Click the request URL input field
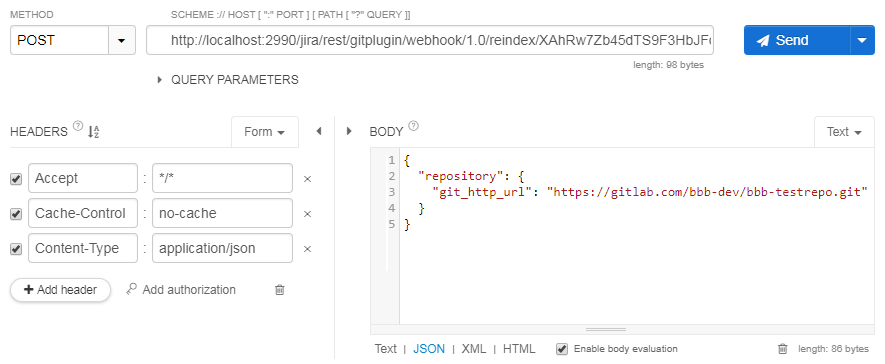The width and height of the screenshot is (885, 364). (x=430, y=40)
